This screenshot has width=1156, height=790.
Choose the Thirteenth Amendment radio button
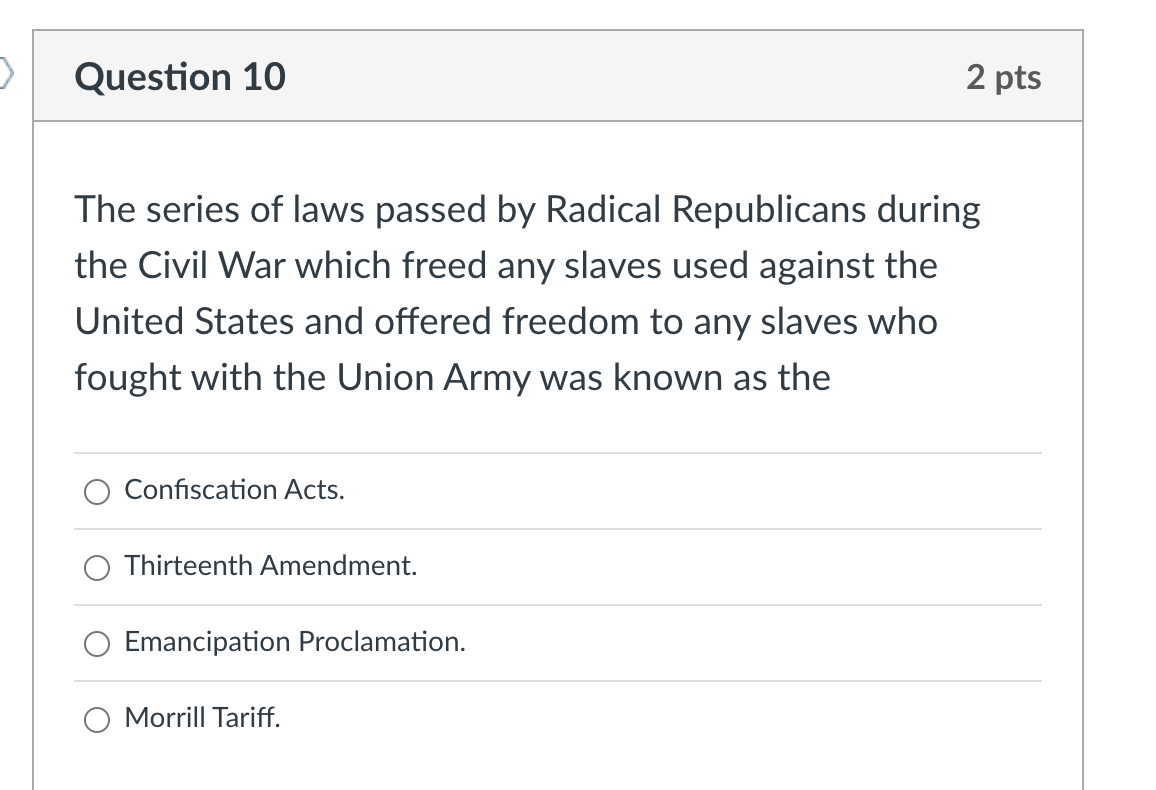97,567
